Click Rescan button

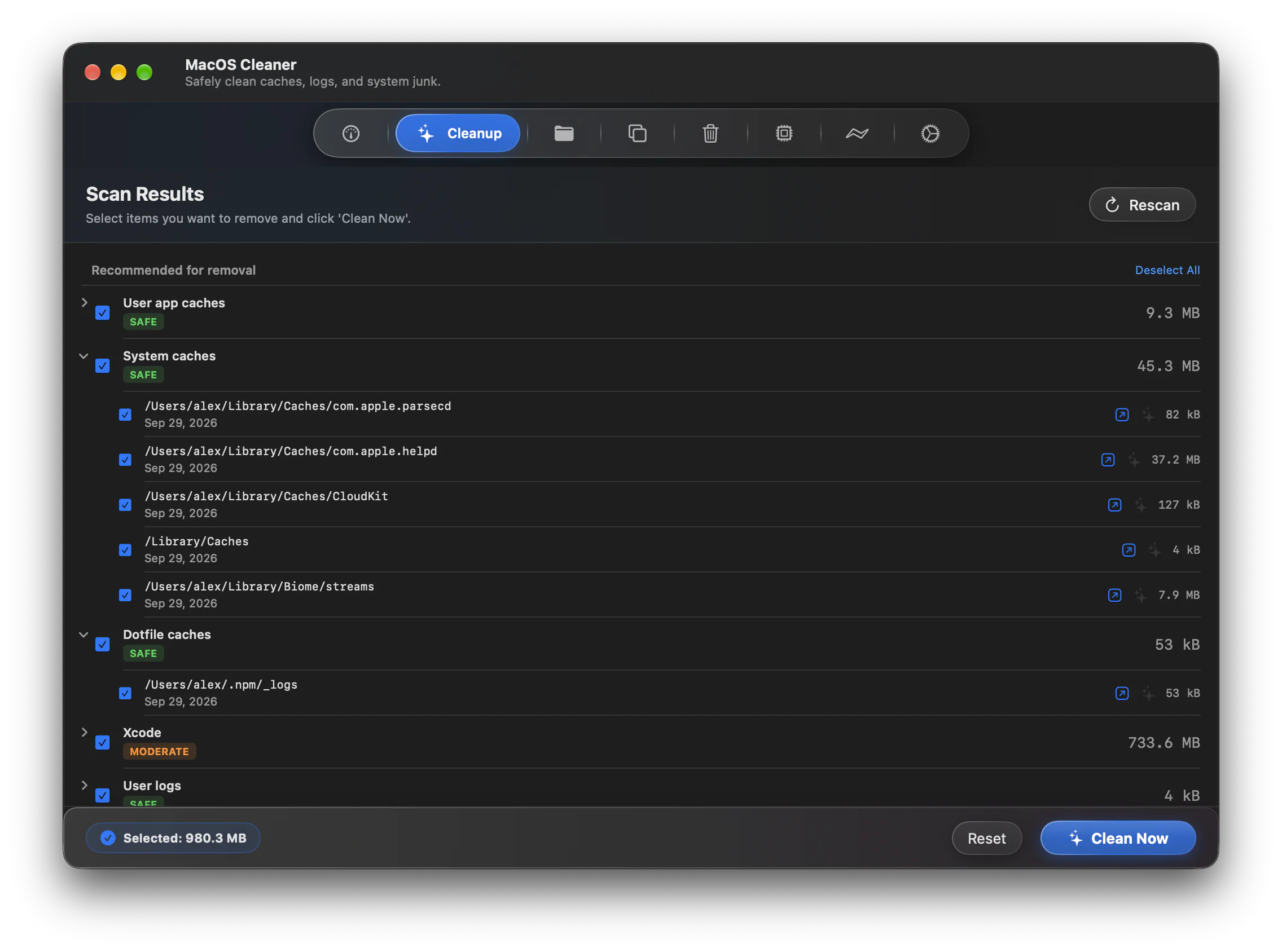pos(1142,205)
